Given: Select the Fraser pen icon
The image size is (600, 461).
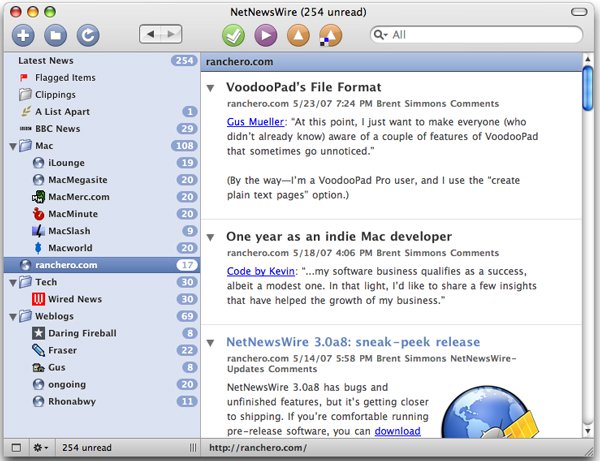Looking at the screenshot, I should click(x=38, y=350).
